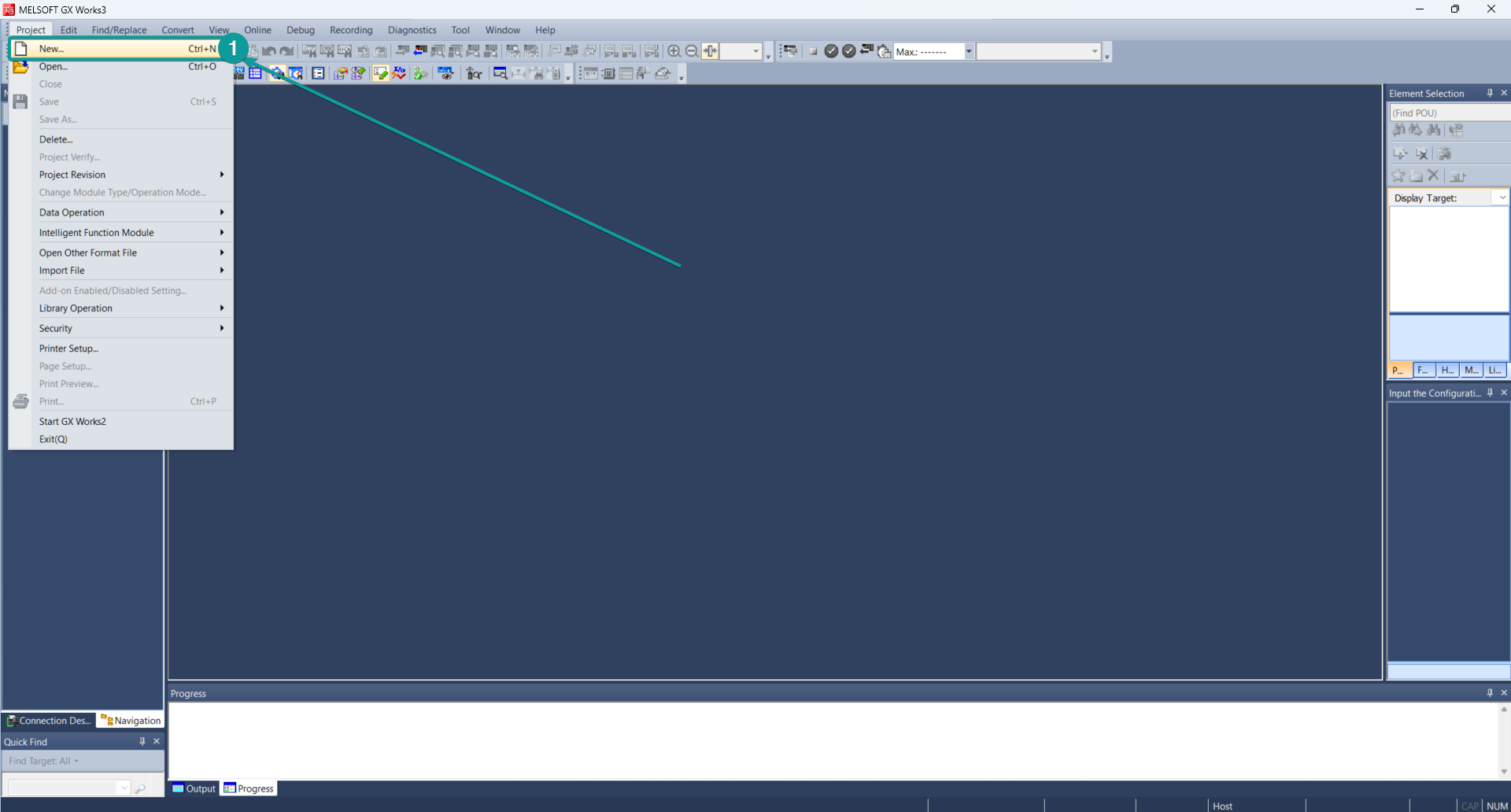Open the Find Target: All dropdown

click(44, 761)
